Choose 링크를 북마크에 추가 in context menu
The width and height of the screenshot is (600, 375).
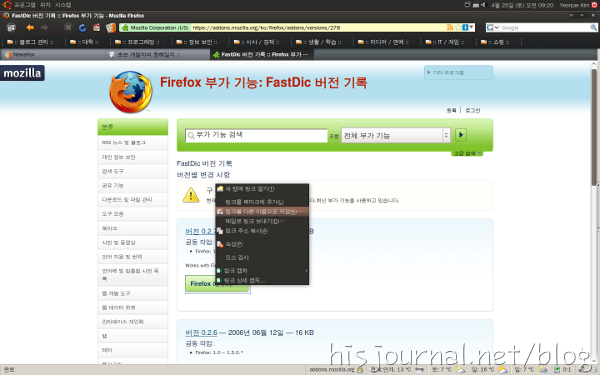tap(262, 202)
